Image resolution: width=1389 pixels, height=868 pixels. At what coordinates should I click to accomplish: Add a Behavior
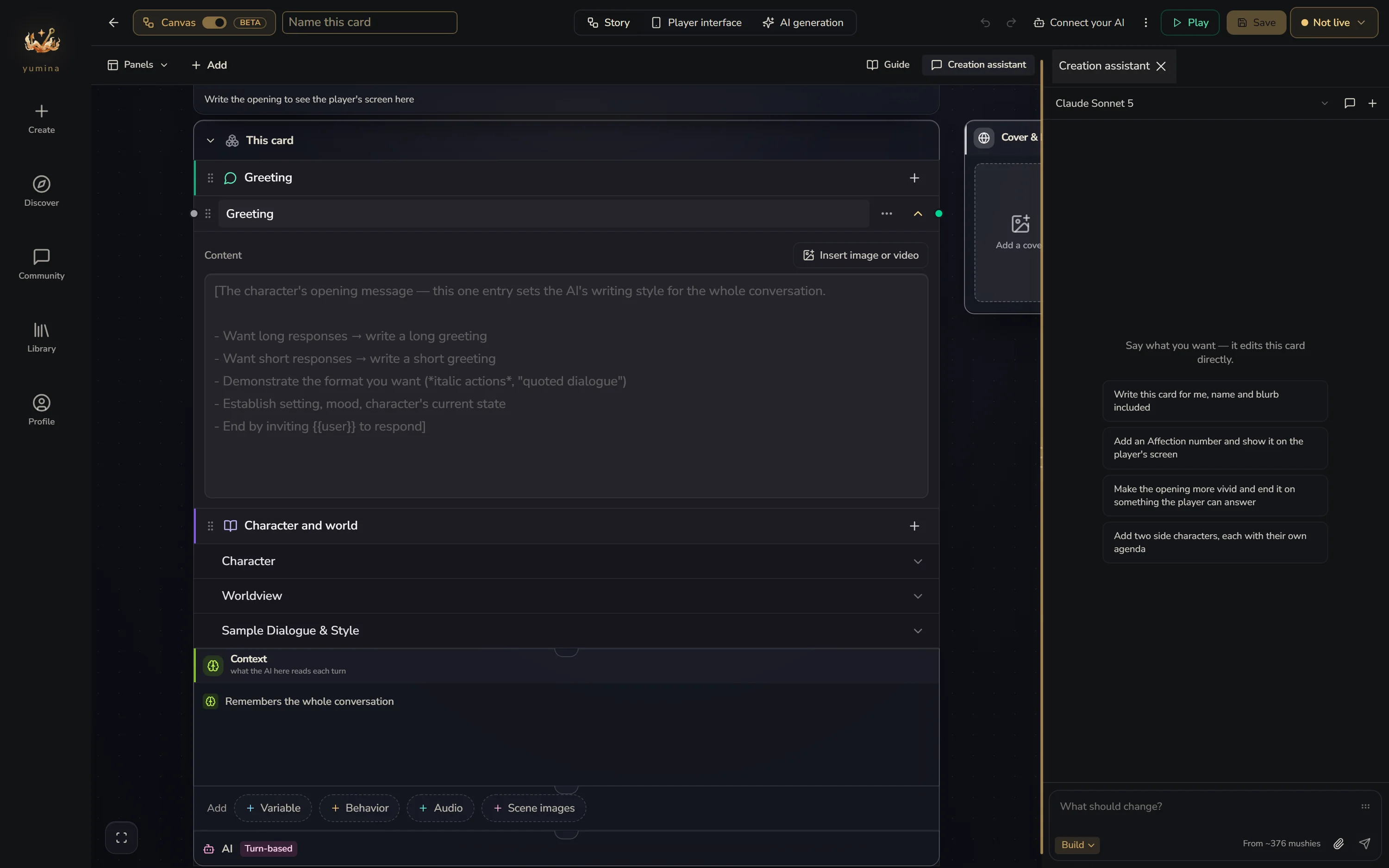359,808
